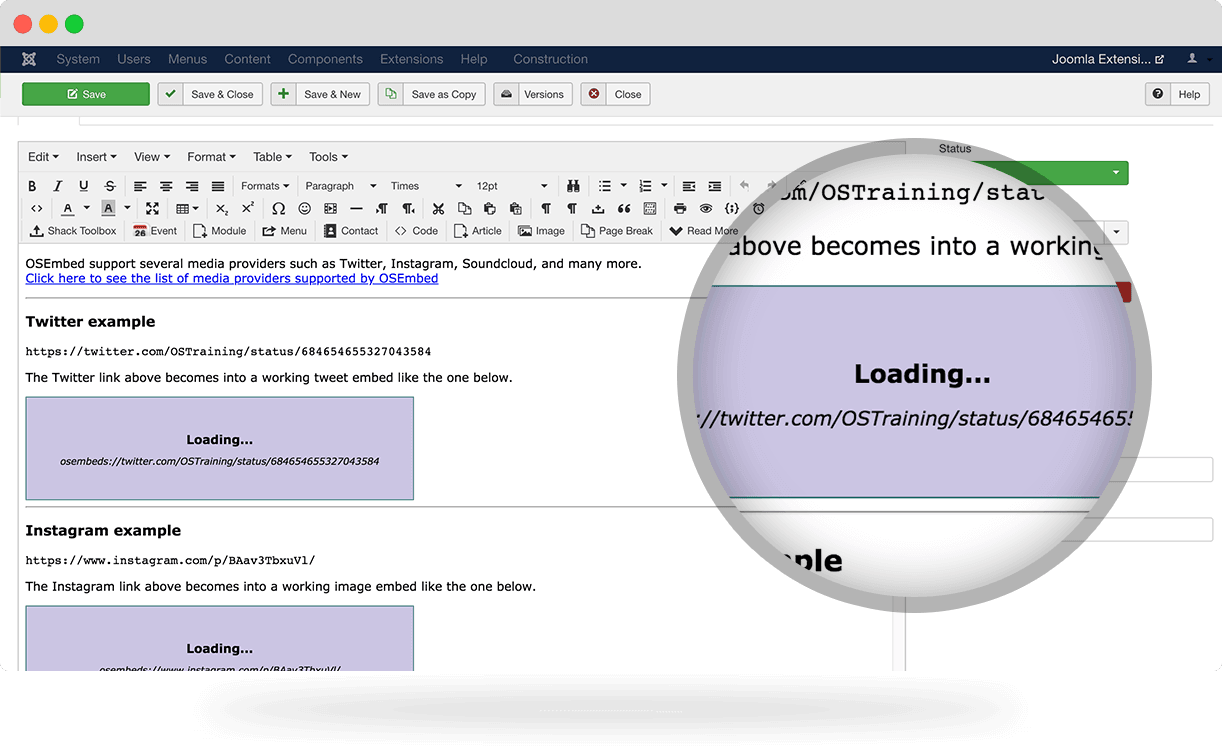Screen dimensions: 1222x748
Task: Set right-to-left text direction
Action: coord(408,208)
